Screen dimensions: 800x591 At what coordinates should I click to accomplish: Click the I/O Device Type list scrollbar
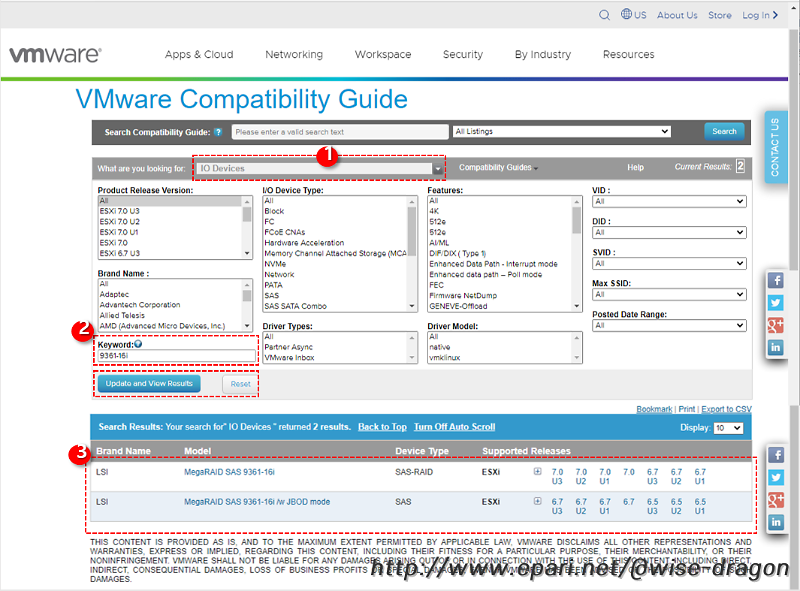(x=412, y=254)
